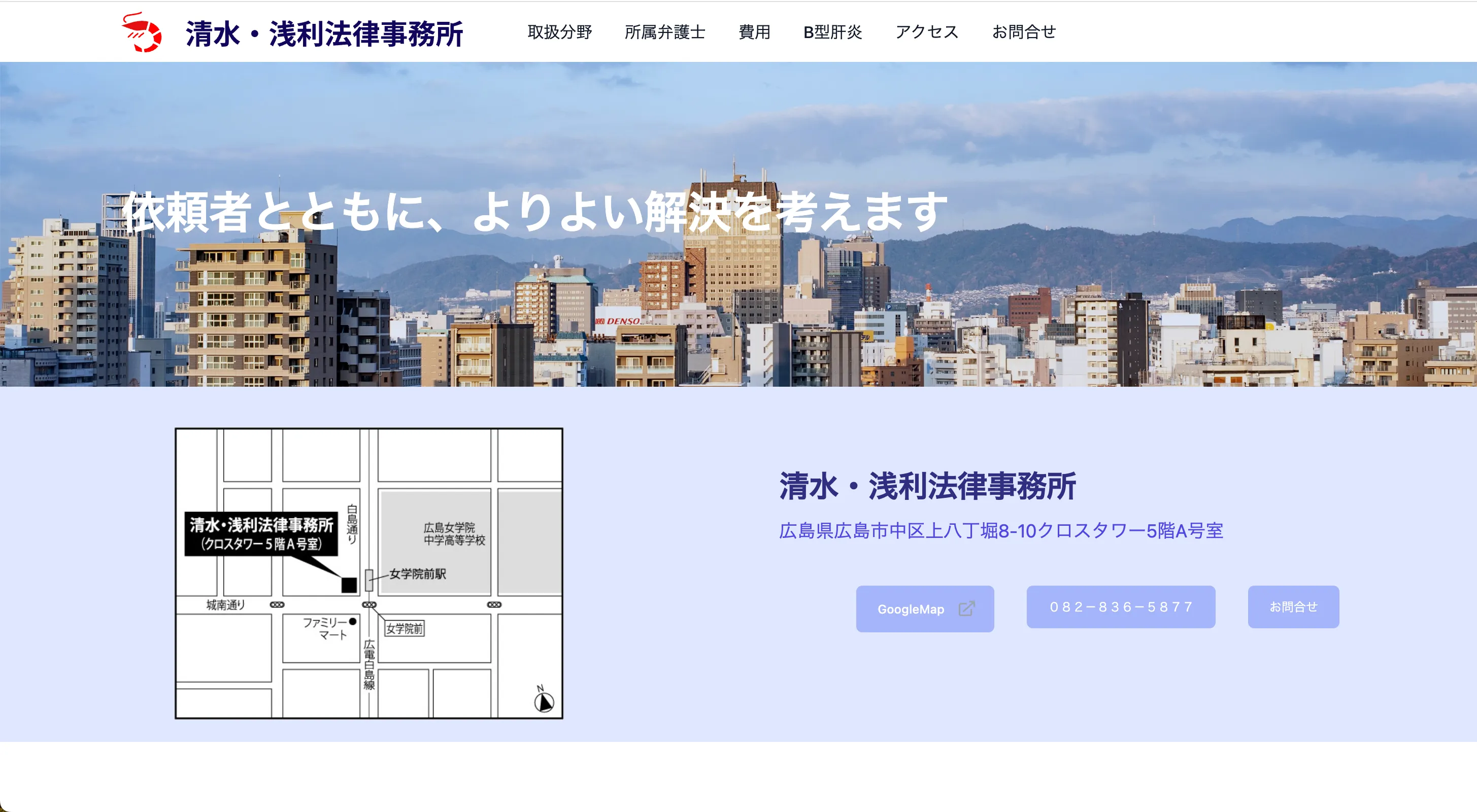The height and width of the screenshot is (812, 1477).
Task: Click the north compass icon on the map
Action: pyautogui.click(x=544, y=699)
